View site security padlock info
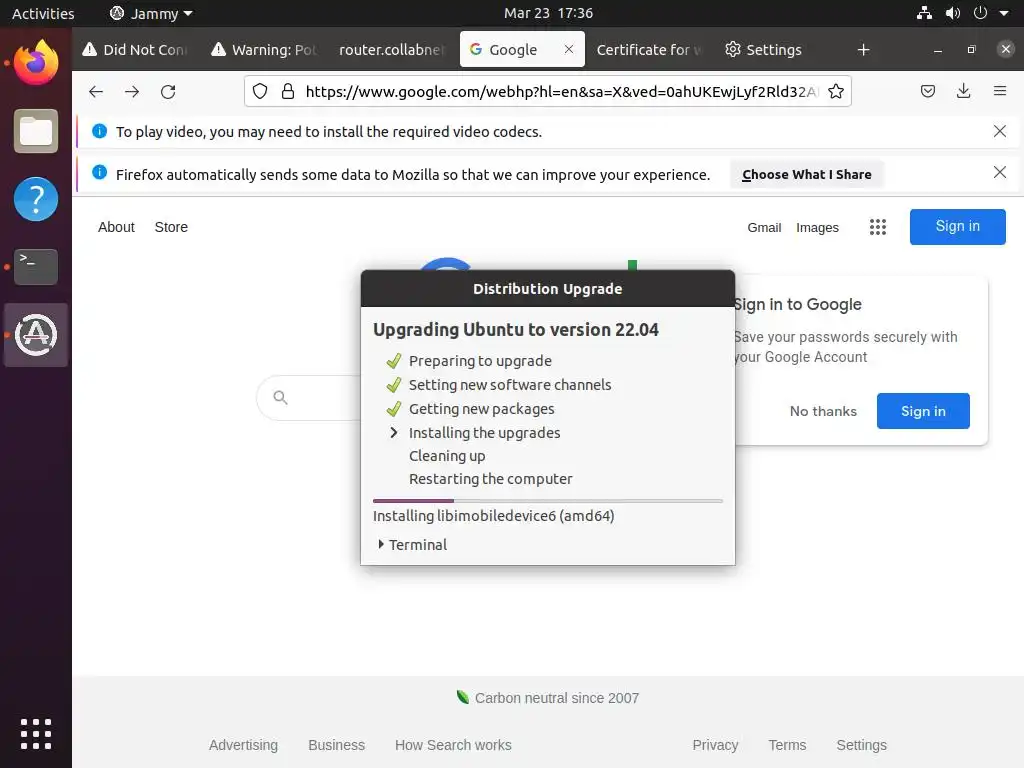1024x768 pixels. (x=287, y=91)
